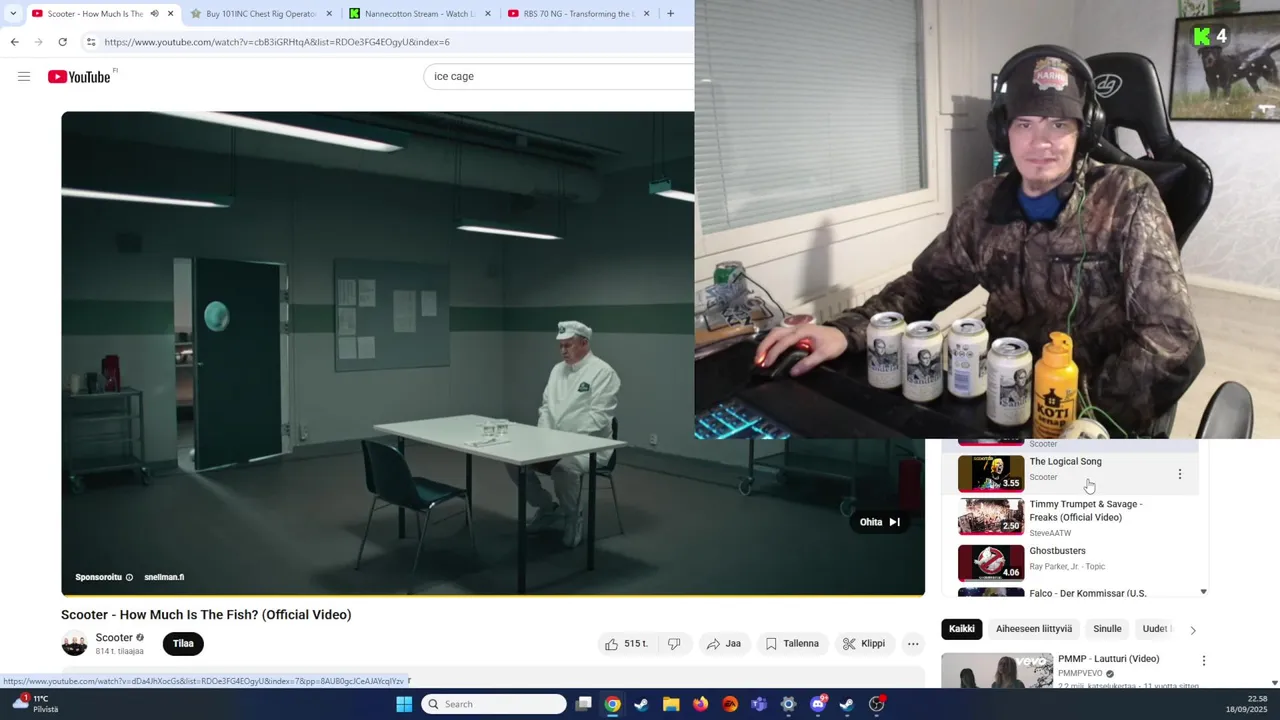Switch to RBS 70 NG tab
This screenshot has height=720, width=1280.
click(577, 14)
